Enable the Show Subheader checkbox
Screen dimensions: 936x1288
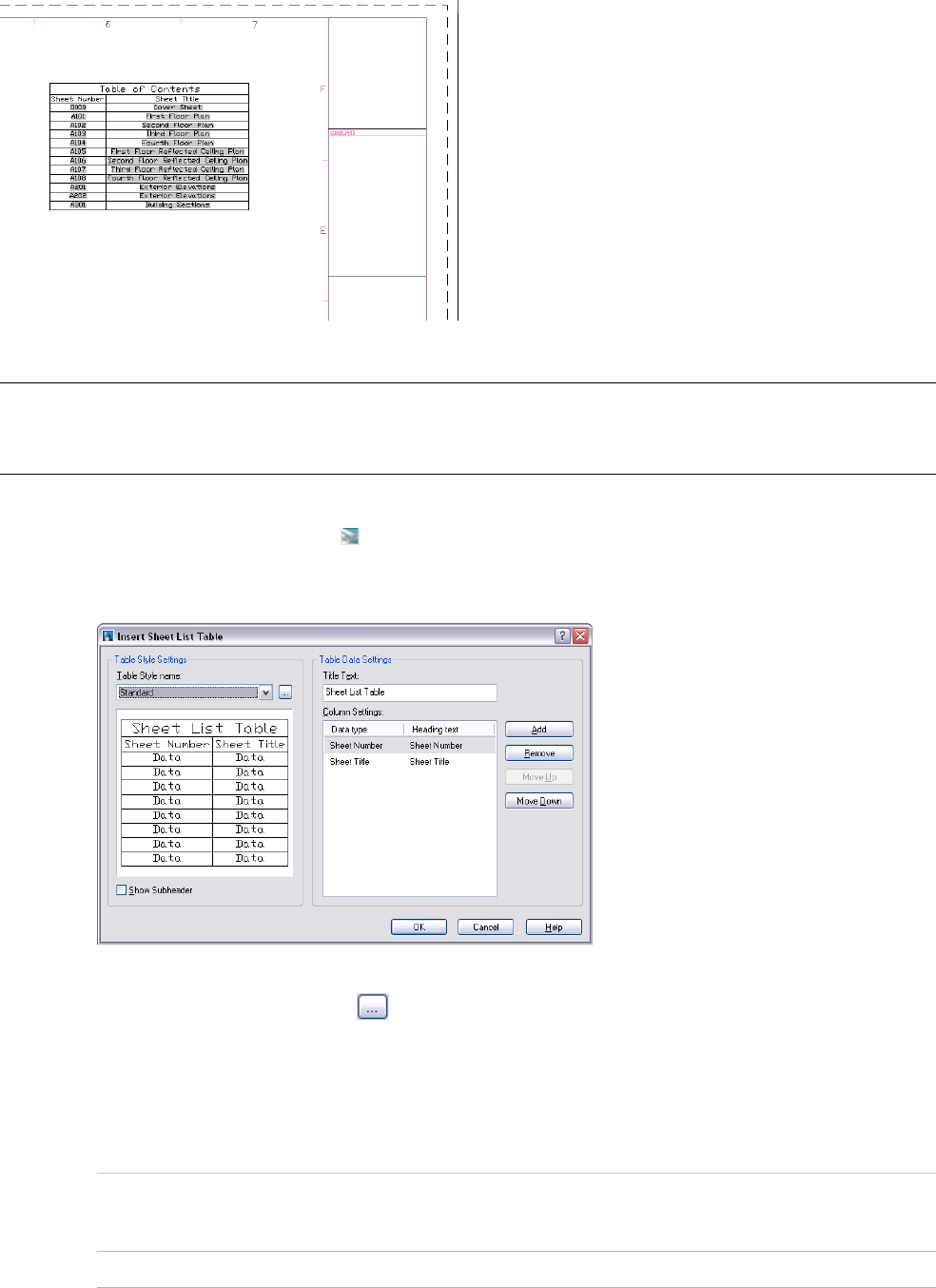tap(121, 890)
